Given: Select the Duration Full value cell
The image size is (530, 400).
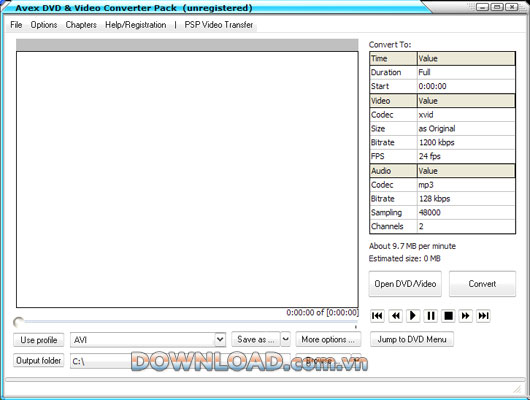Looking at the screenshot, I should coord(466,72).
